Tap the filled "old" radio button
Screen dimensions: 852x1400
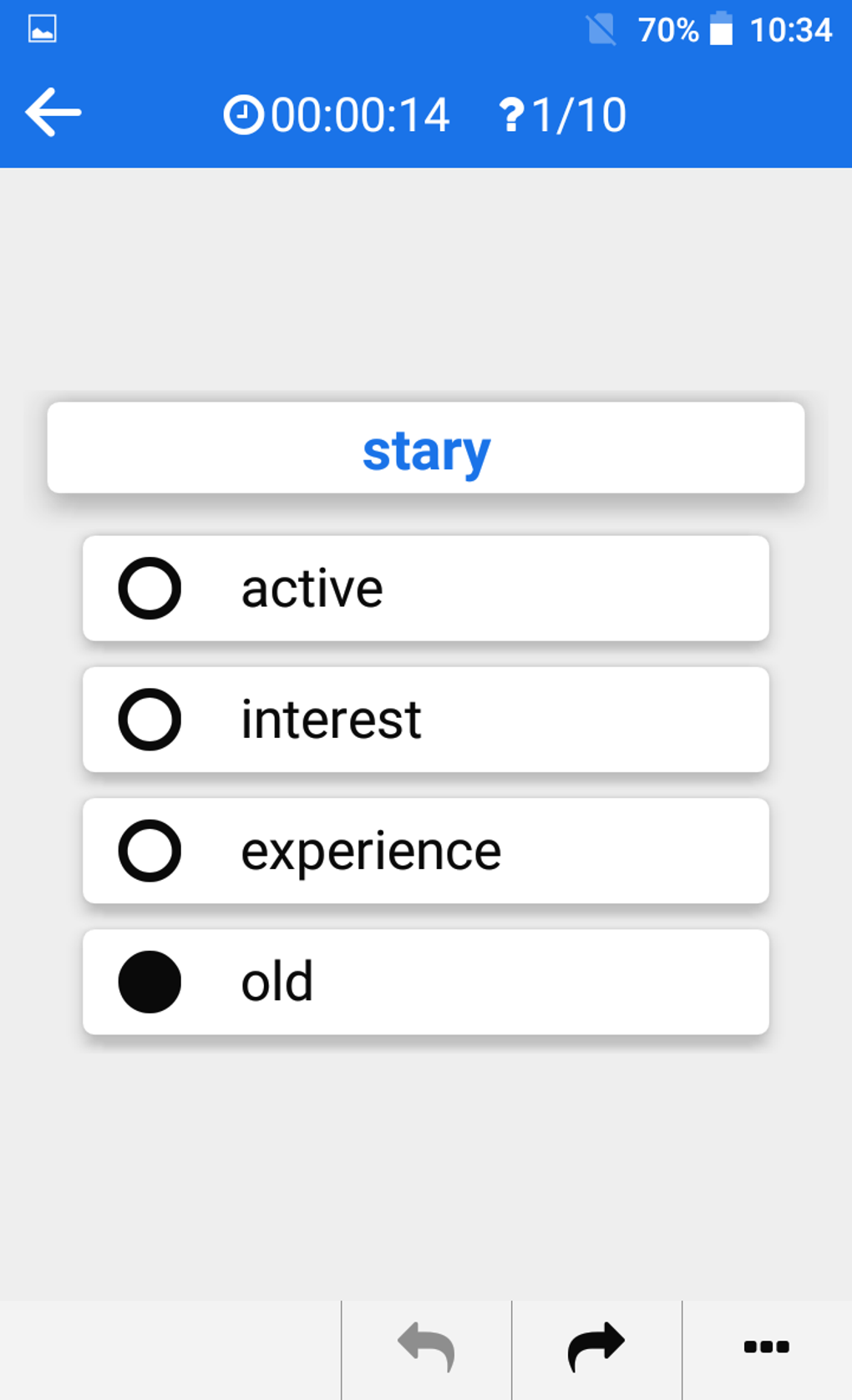pyautogui.click(x=150, y=982)
